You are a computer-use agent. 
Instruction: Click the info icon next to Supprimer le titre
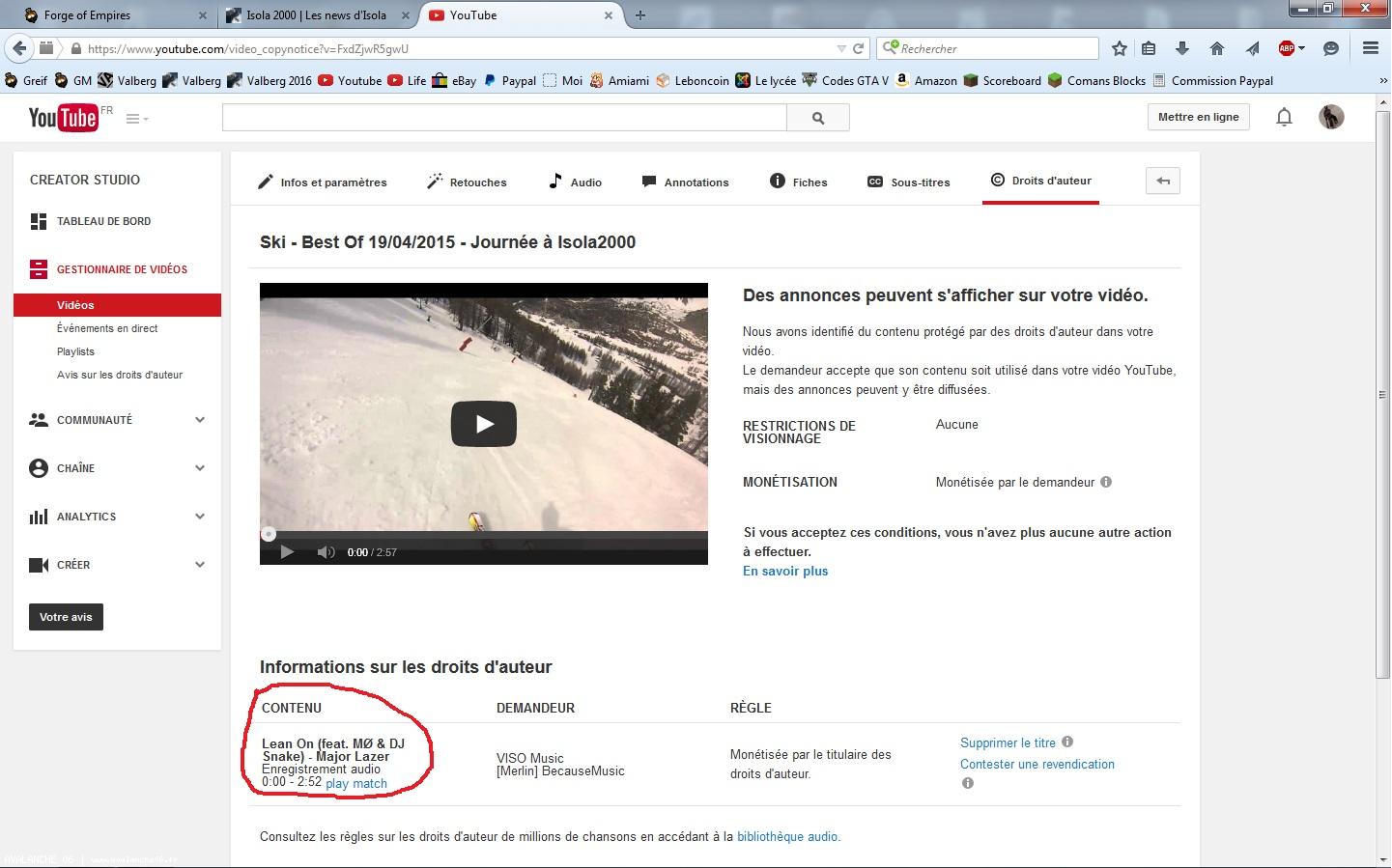1067,742
